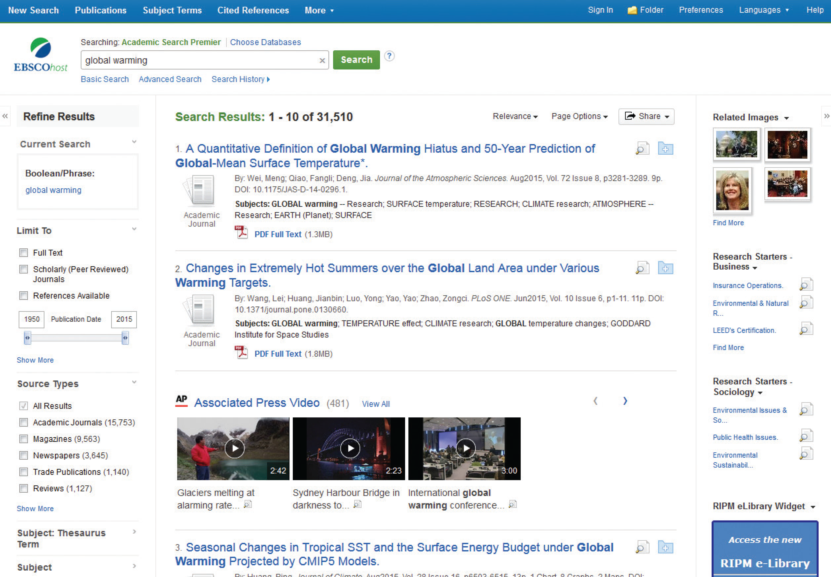Open the Advanced Search link
831x577 pixels.
[x=170, y=79]
